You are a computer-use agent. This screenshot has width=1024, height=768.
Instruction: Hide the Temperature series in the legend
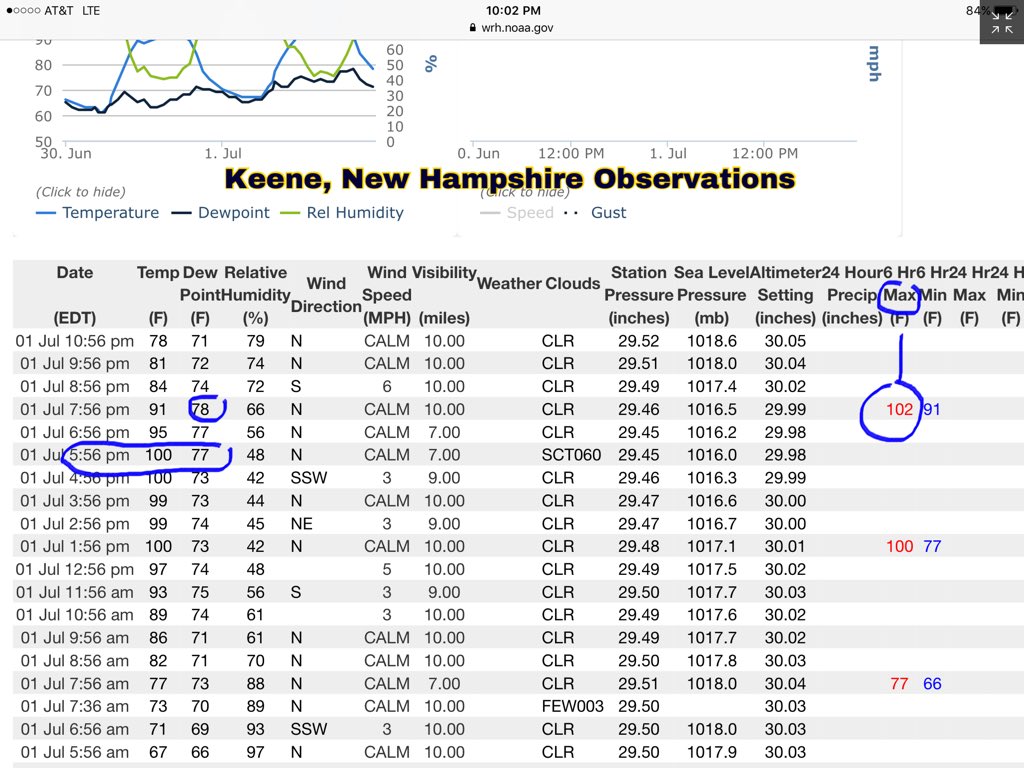pos(97,213)
